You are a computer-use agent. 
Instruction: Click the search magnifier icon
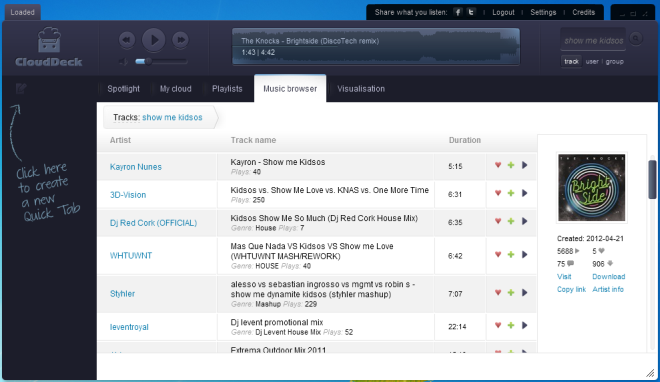tap(636, 39)
